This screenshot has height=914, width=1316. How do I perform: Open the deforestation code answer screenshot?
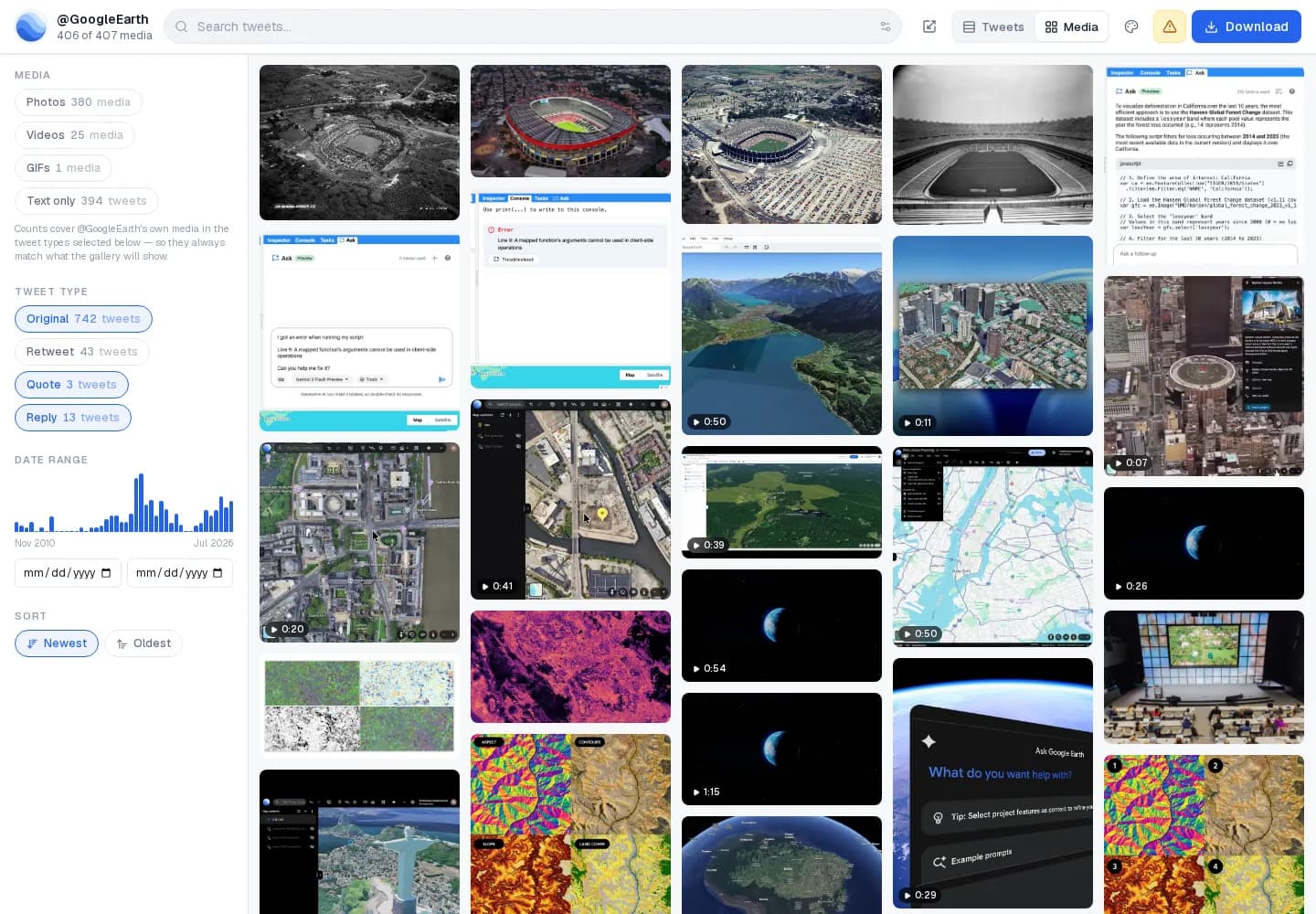(1204, 165)
